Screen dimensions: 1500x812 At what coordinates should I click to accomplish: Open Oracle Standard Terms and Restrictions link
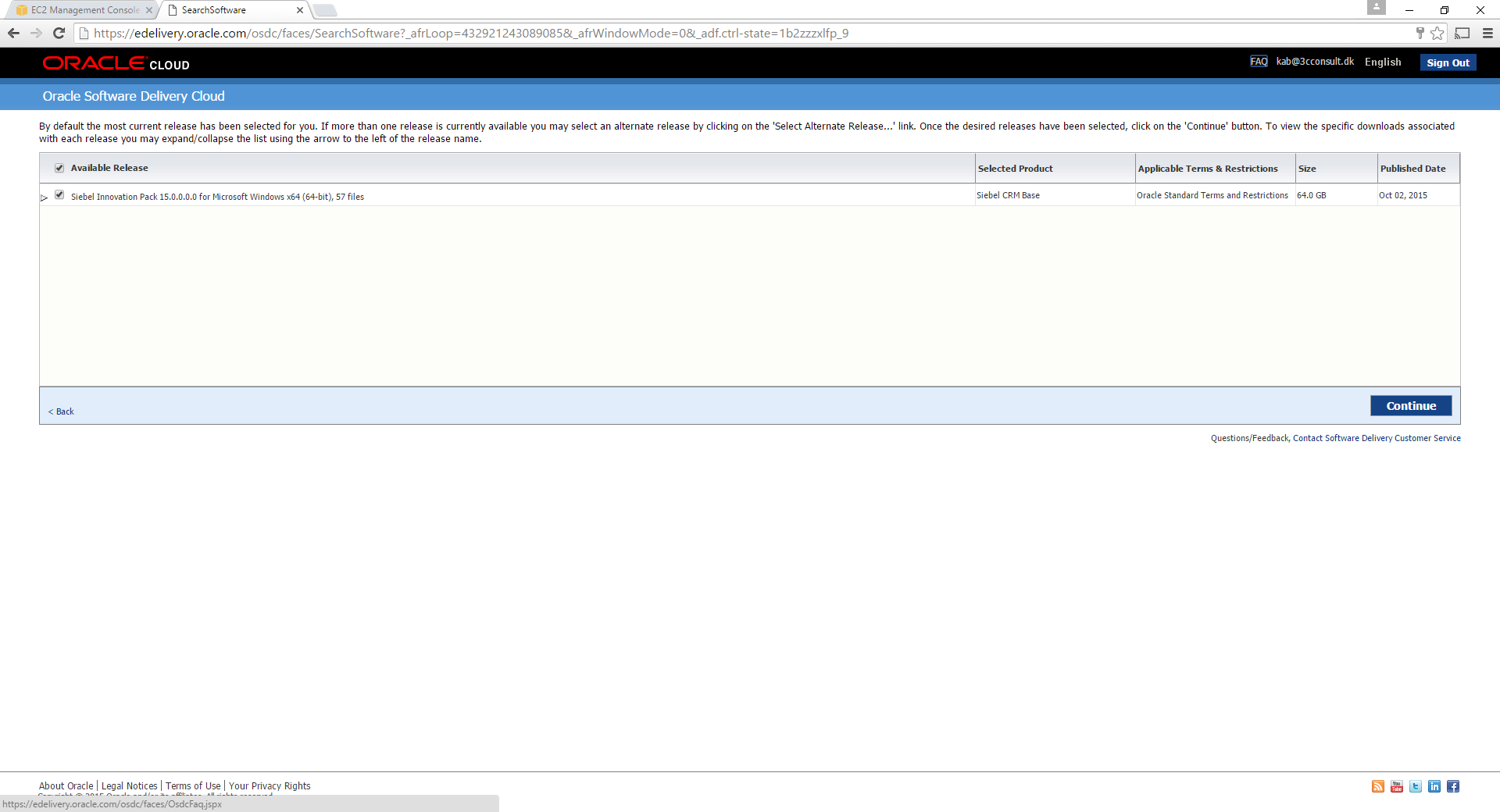pyautogui.click(x=1212, y=195)
